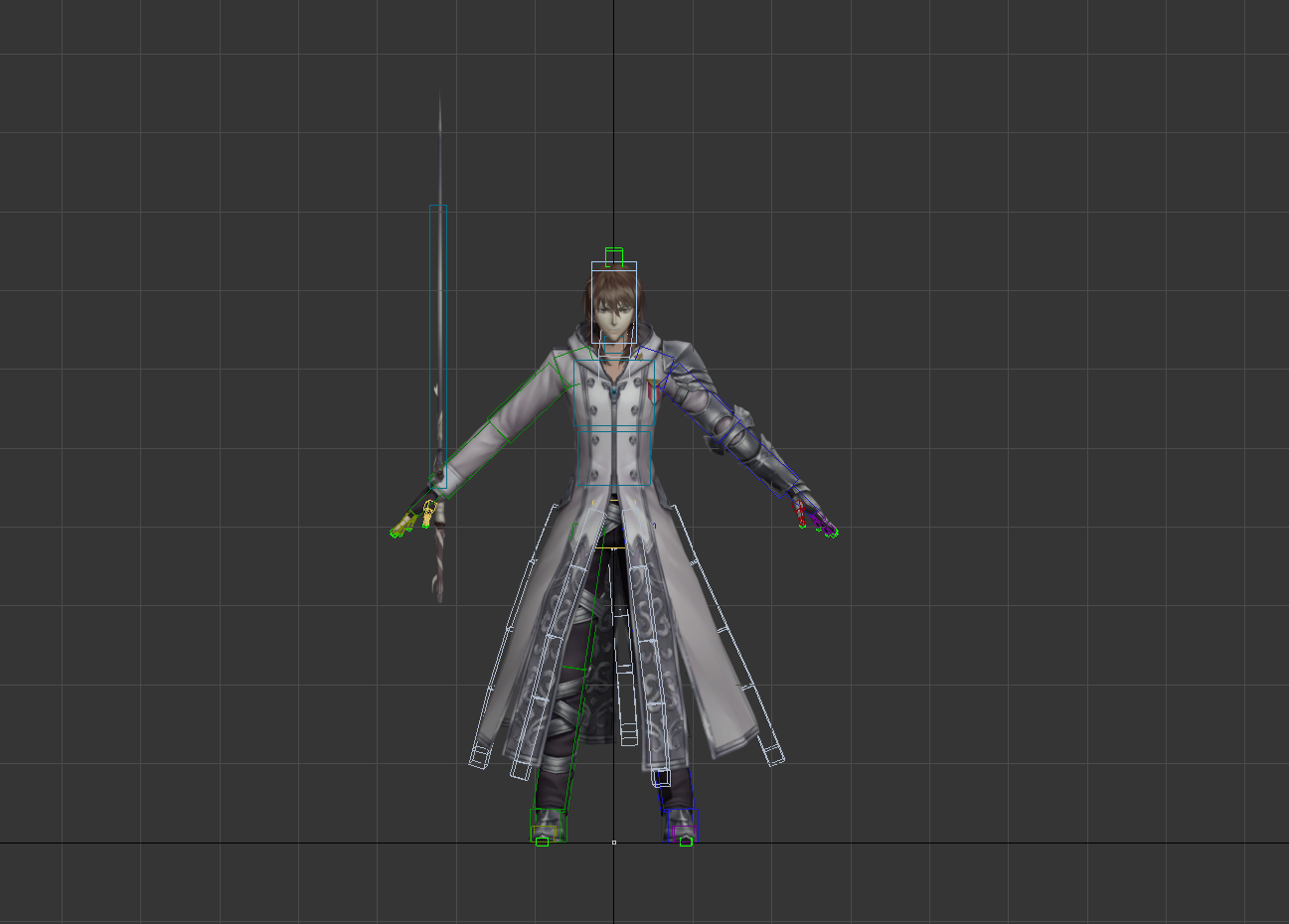Click the long teal sword bone box
The image size is (1289, 924).
438,347
